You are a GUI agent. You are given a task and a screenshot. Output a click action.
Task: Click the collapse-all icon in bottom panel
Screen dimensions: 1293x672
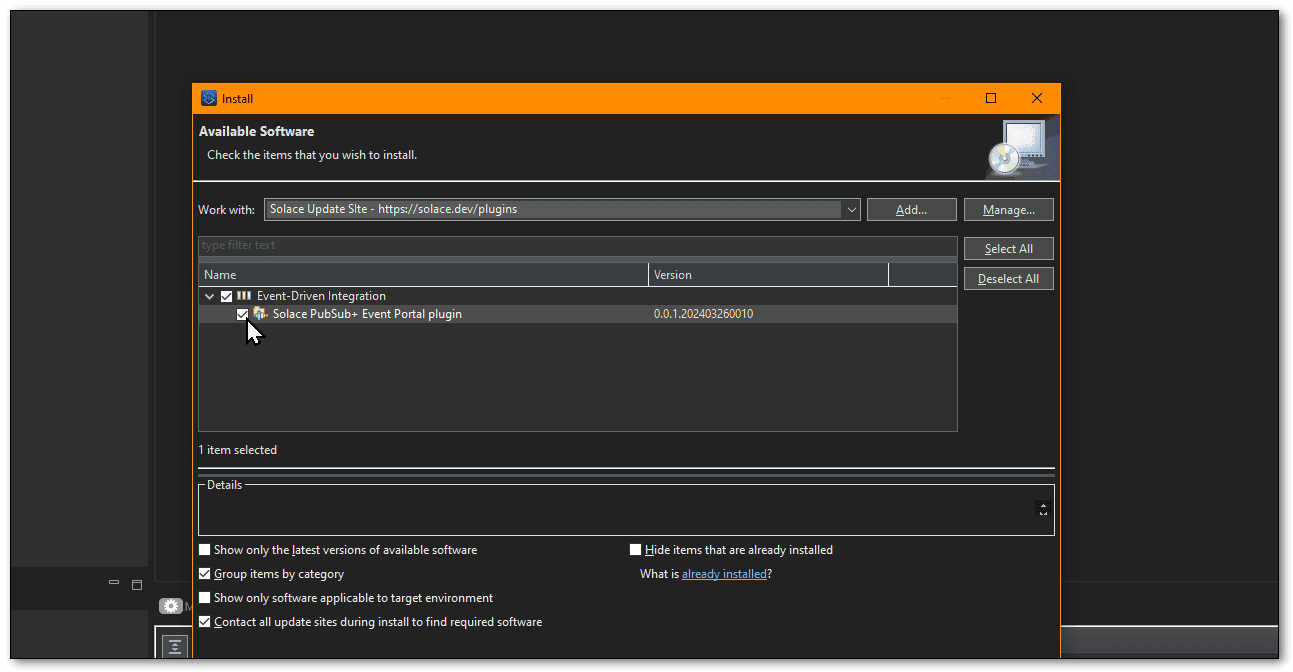(176, 647)
